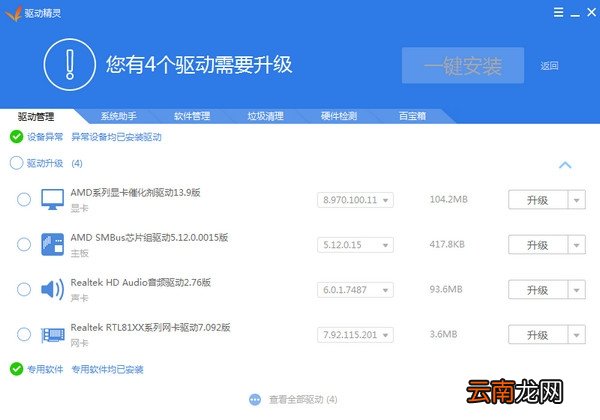The image size is (600, 420).
Task: Click the 一键安装 button
Action: tap(463, 65)
